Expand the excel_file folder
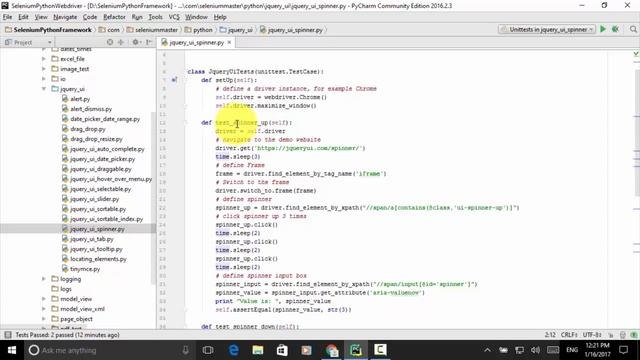This screenshot has width=640, height=360. point(44,59)
